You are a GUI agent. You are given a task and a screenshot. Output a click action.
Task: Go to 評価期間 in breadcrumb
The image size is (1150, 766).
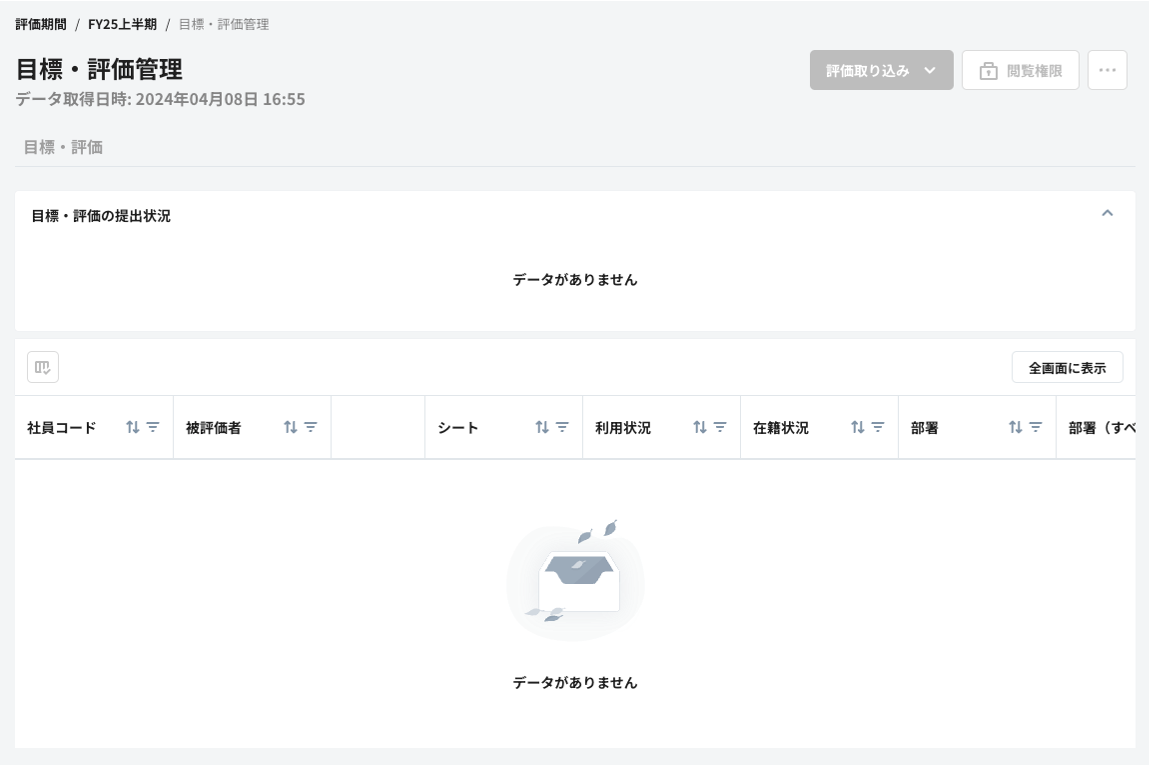41,24
